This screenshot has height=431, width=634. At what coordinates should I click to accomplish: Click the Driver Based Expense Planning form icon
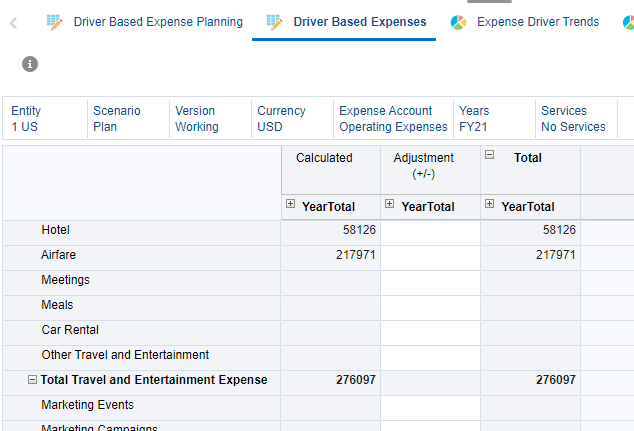(54, 22)
